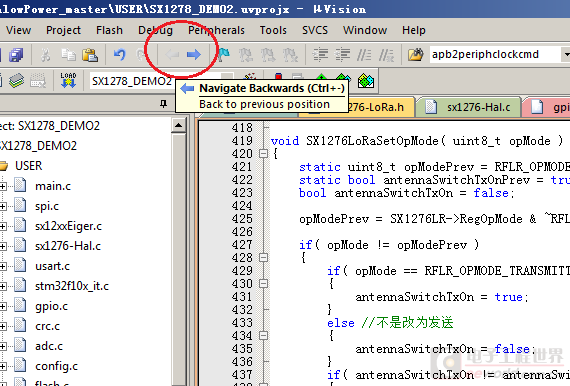Viewport: 570px width, 386px height.
Task: Collapse the if block at line 428
Action: [x=264, y=258]
